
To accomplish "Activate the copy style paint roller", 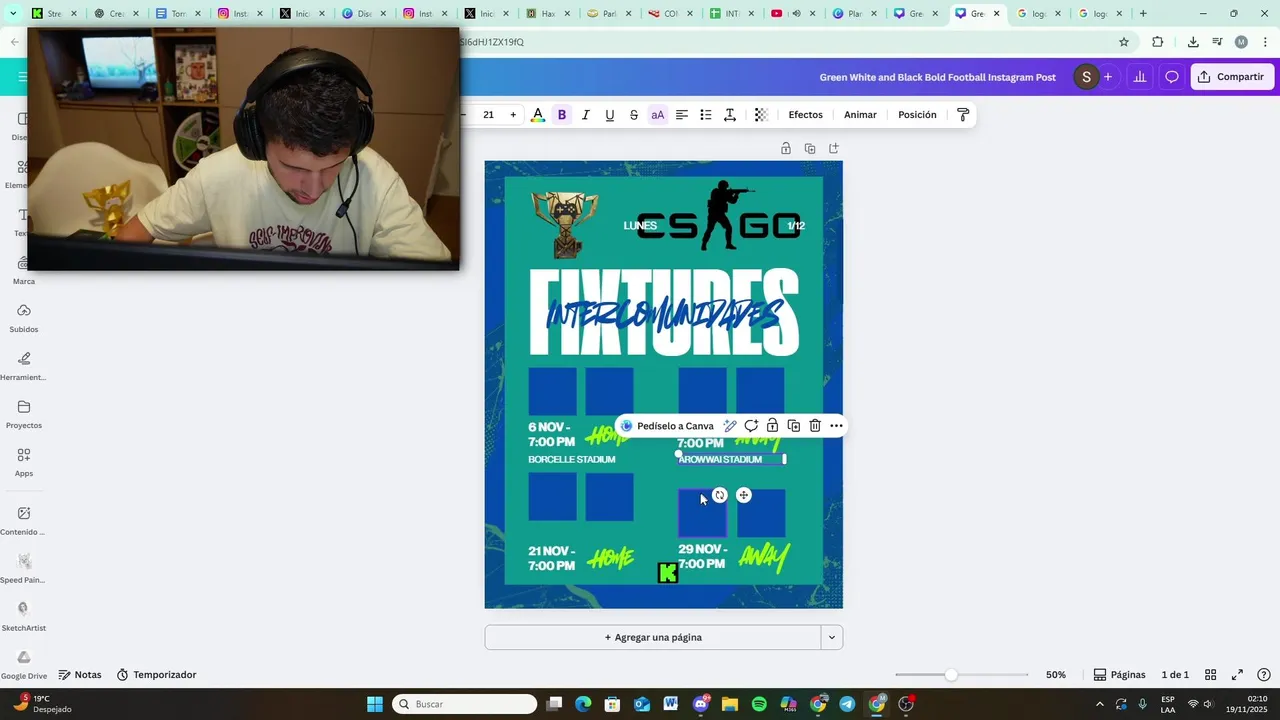I will [x=963, y=115].
